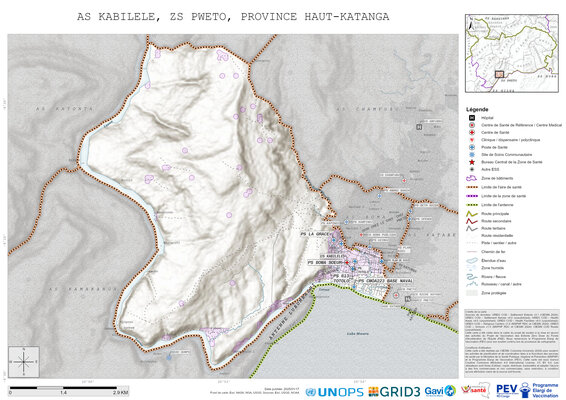Image resolution: width=566 pixels, height=400 pixels.
Task: Click the hospital marker in AS Chamfubu area
Action: (419, 127)
